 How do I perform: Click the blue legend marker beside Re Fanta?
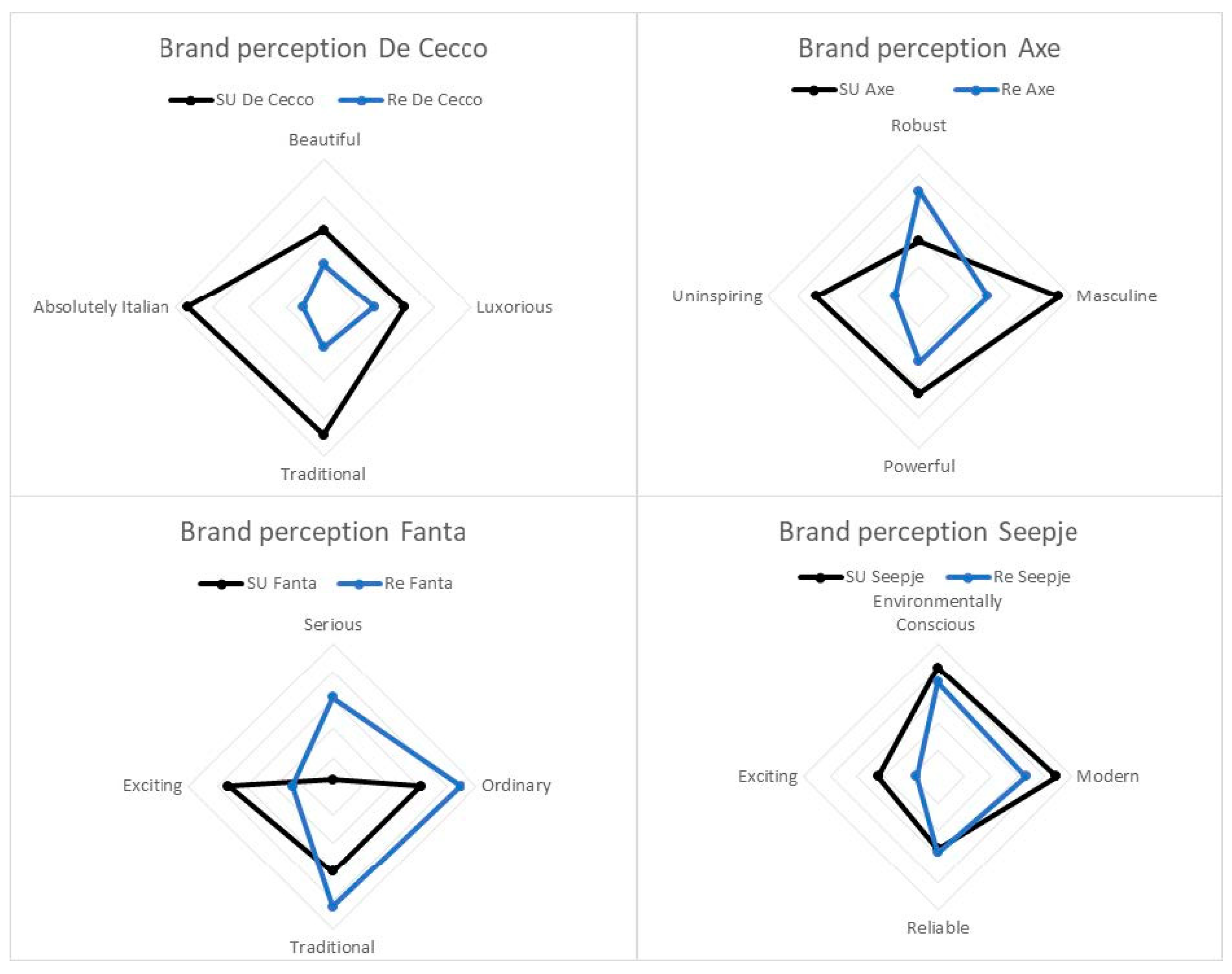point(359,583)
